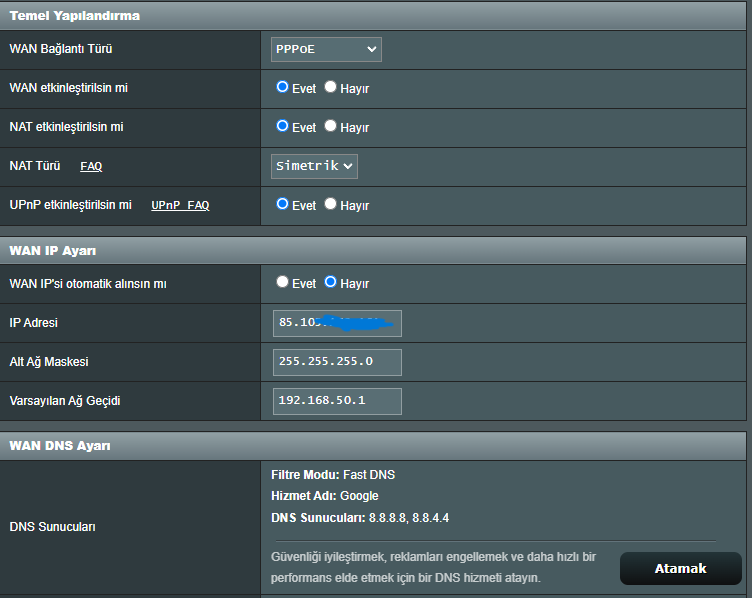Click the 'Filtre Modu: Fast DNS' text
Image resolution: width=752 pixels, height=598 pixels.
pos(333,475)
